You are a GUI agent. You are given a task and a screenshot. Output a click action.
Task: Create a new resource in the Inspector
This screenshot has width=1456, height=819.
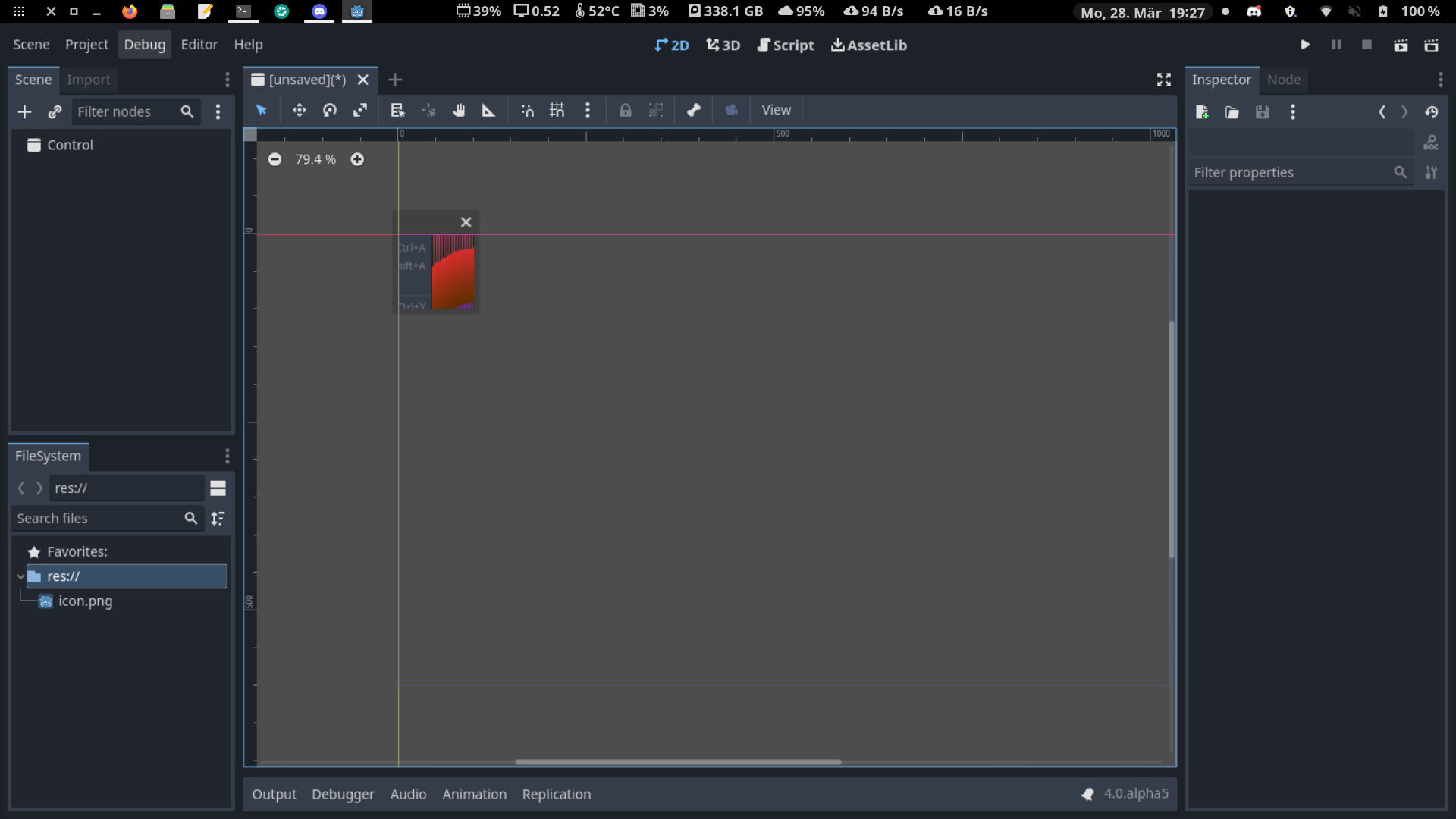pyautogui.click(x=1202, y=112)
